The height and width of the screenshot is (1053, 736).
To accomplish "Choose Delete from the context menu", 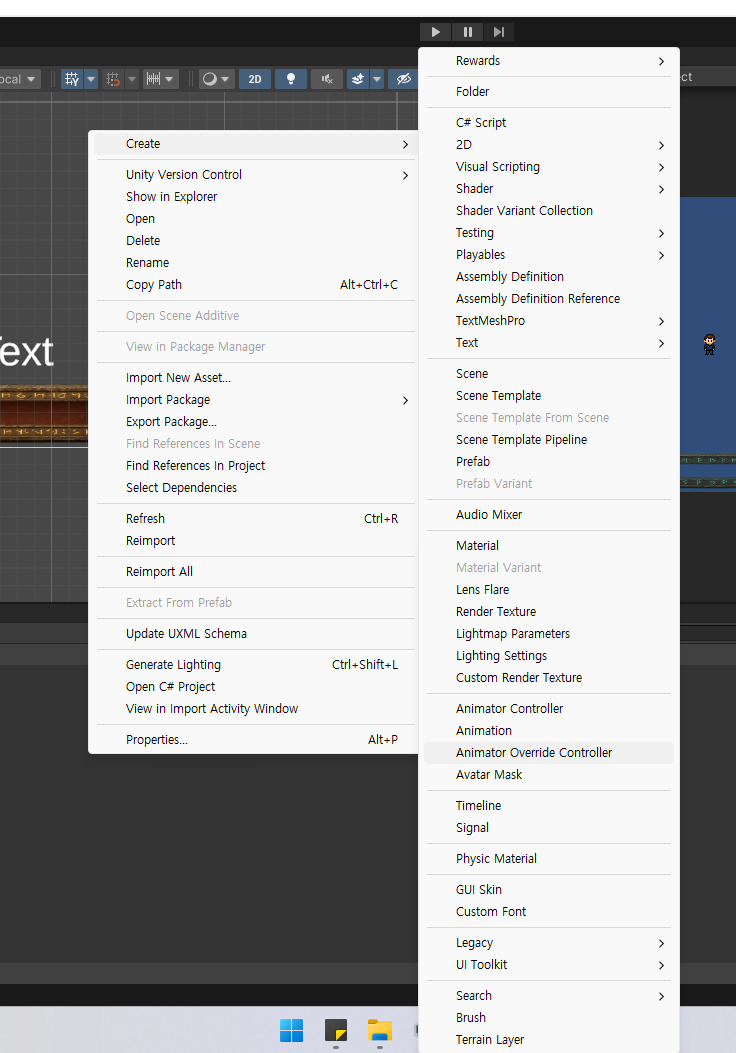I will (255, 240).
